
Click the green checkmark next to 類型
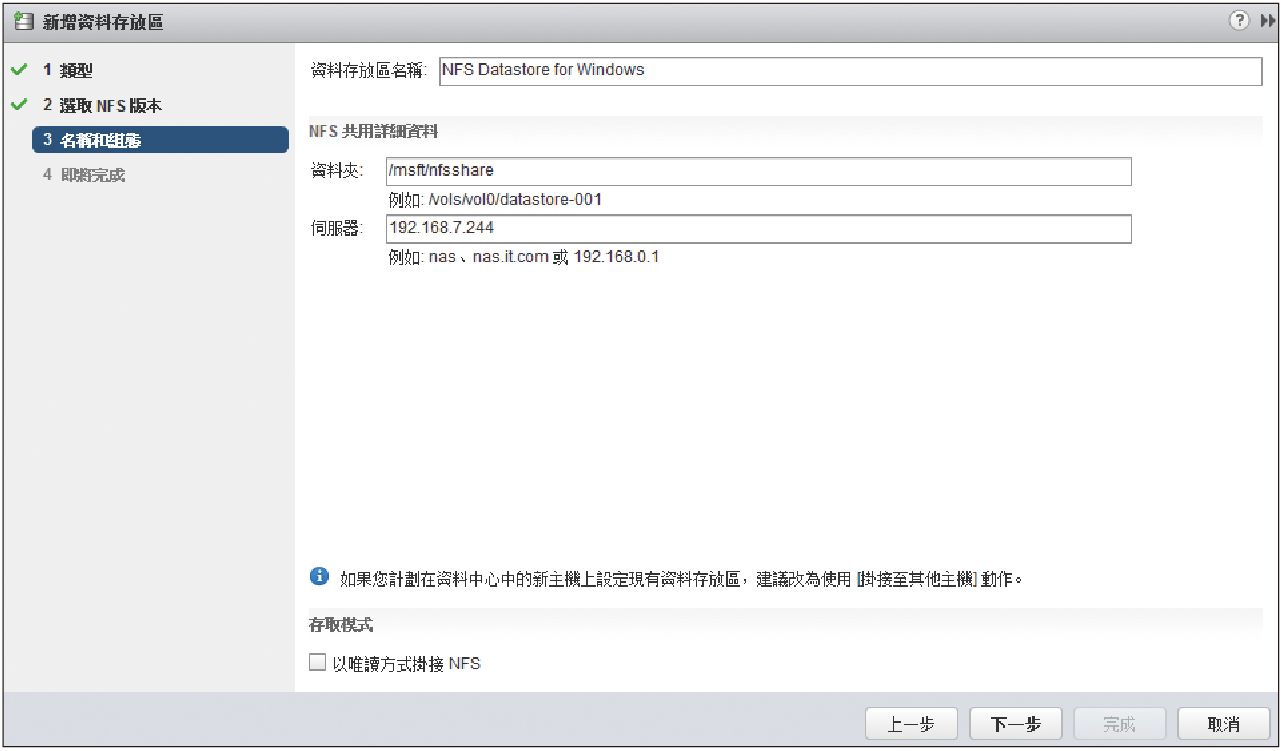(17, 71)
